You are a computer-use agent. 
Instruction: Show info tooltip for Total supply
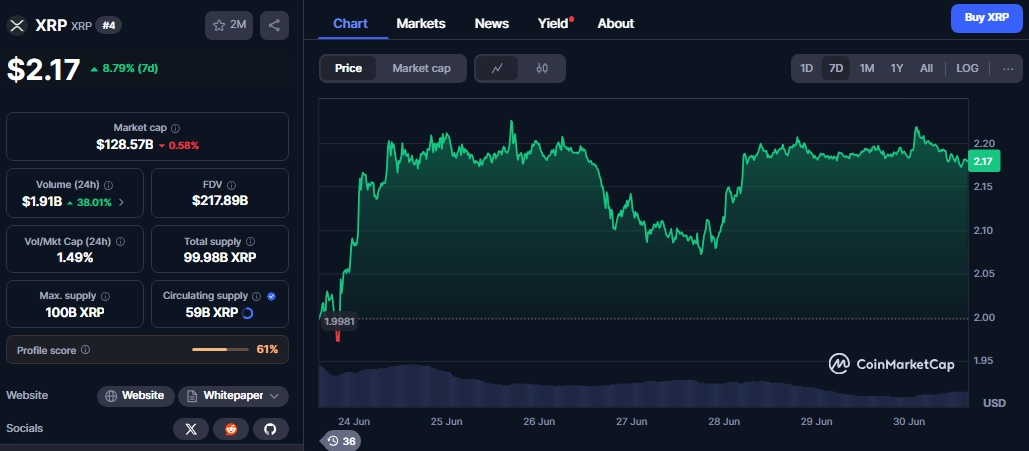pyautogui.click(x=251, y=242)
